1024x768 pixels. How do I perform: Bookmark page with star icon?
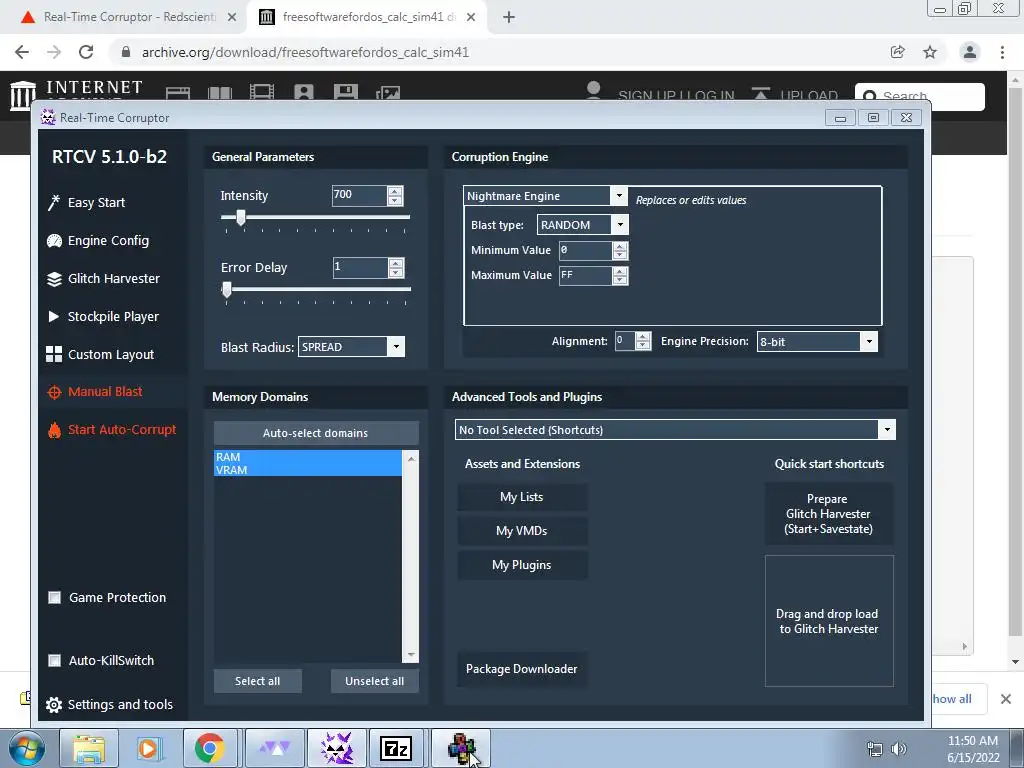[x=930, y=52]
